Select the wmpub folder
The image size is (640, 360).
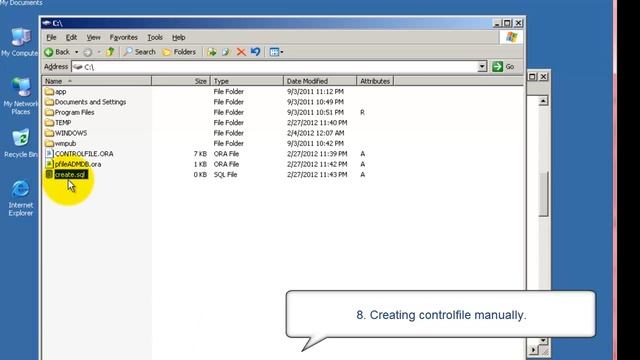click(65, 144)
